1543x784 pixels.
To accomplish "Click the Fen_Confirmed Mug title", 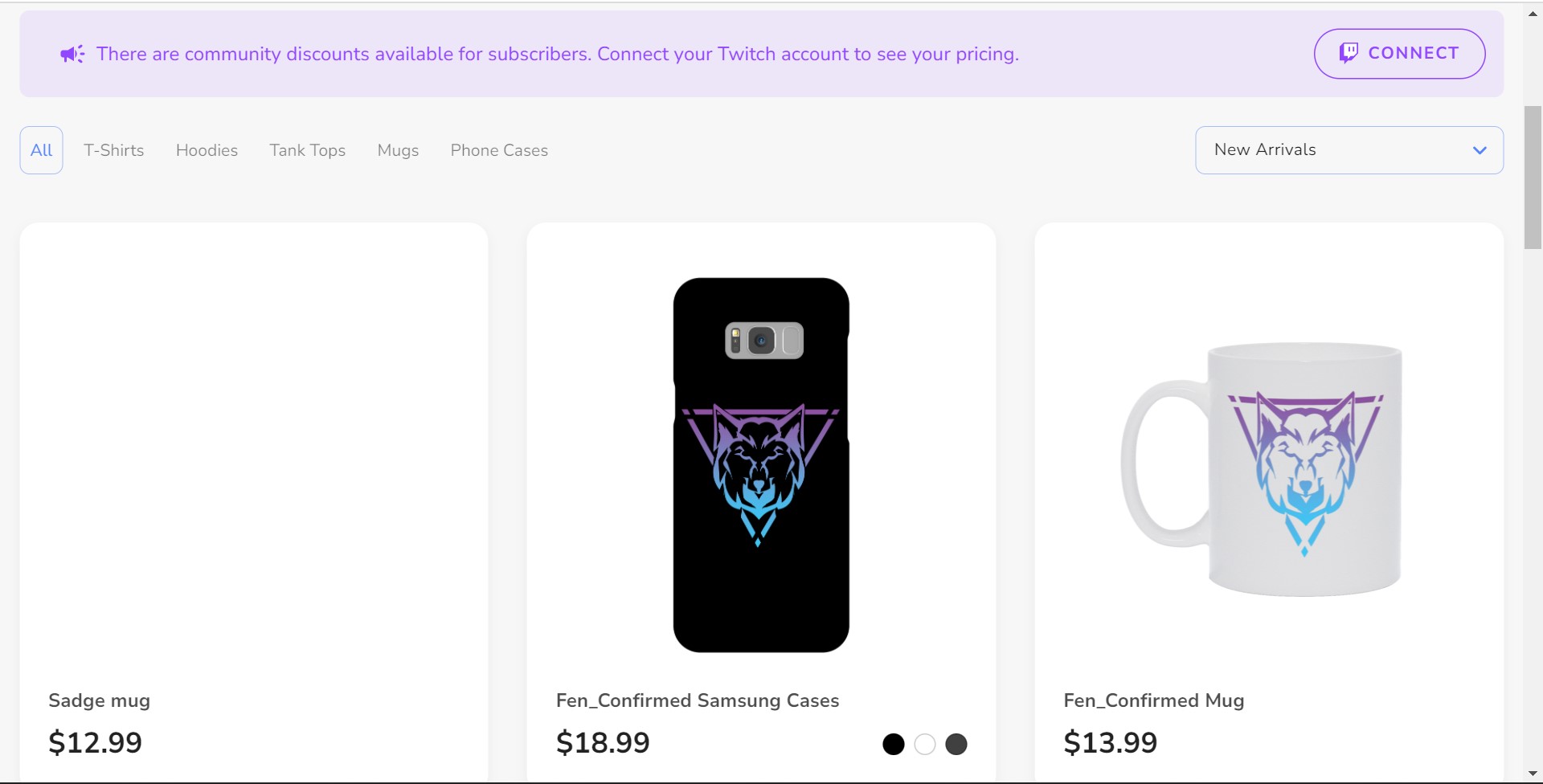I will (x=1153, y=700).
